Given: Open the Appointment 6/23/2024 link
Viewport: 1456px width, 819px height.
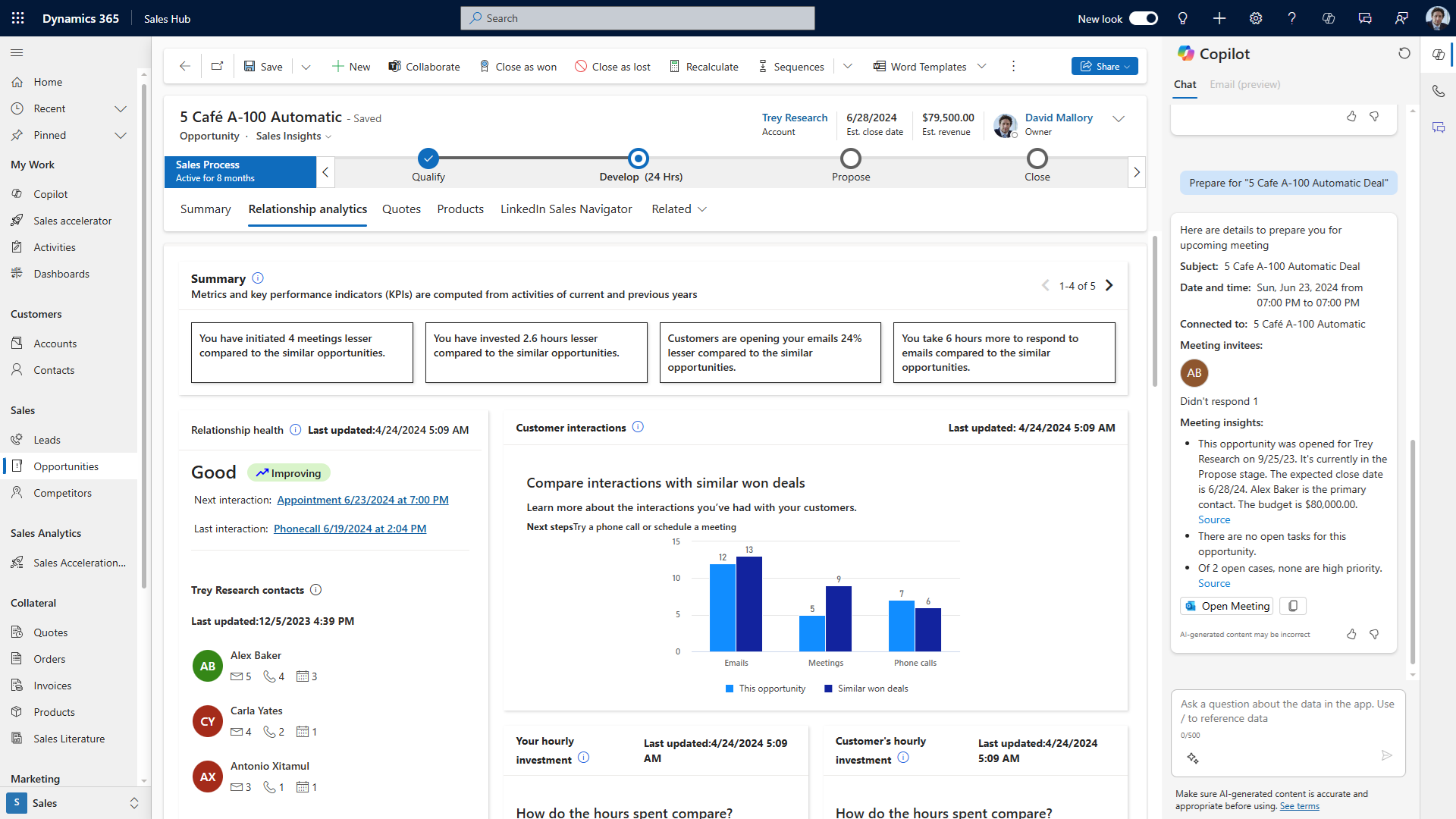Looking at the screenshot, I should coord(362,500).
